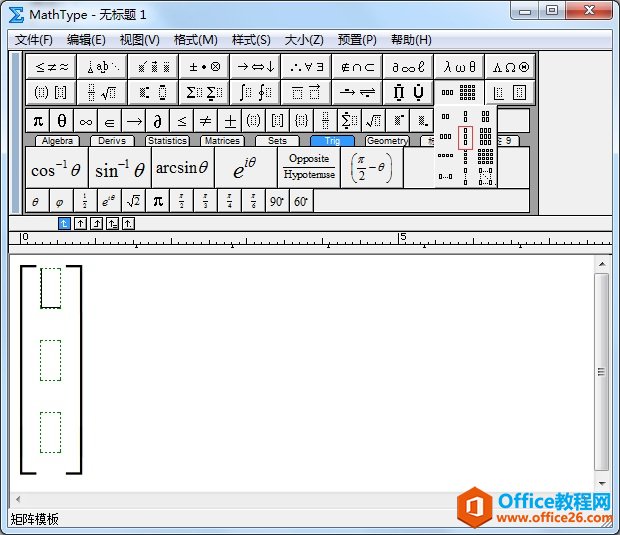
Task: Open miscellaneous symbols palette ∂∞ℓ
Action: click(x=408, y=67)
